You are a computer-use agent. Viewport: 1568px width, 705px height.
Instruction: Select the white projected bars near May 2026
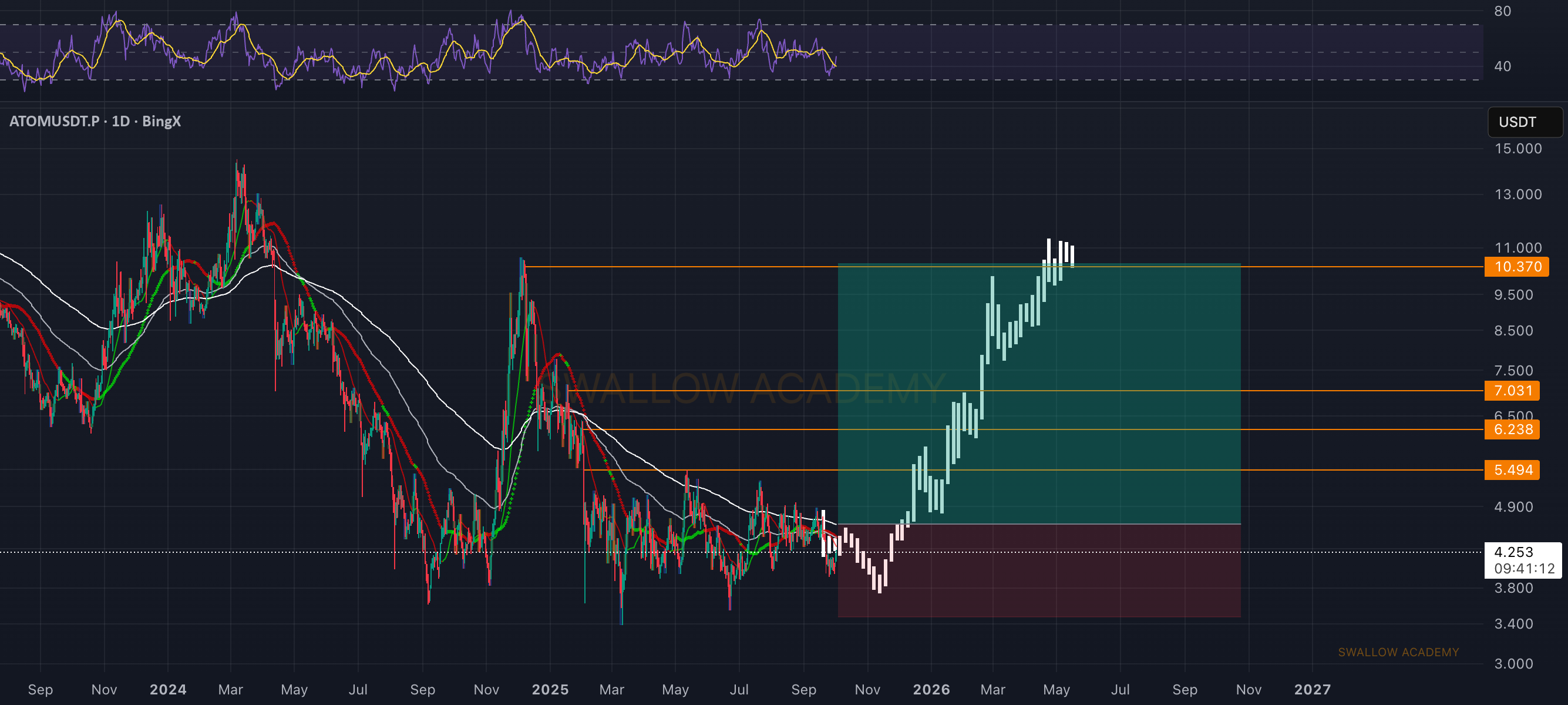[x=1061, y=253]
